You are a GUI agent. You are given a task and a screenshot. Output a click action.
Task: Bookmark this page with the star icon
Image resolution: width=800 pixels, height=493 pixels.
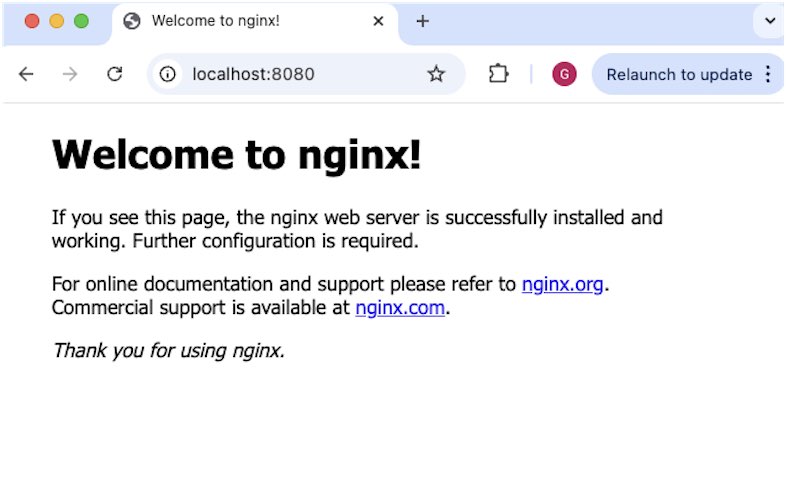click(436, 75)
